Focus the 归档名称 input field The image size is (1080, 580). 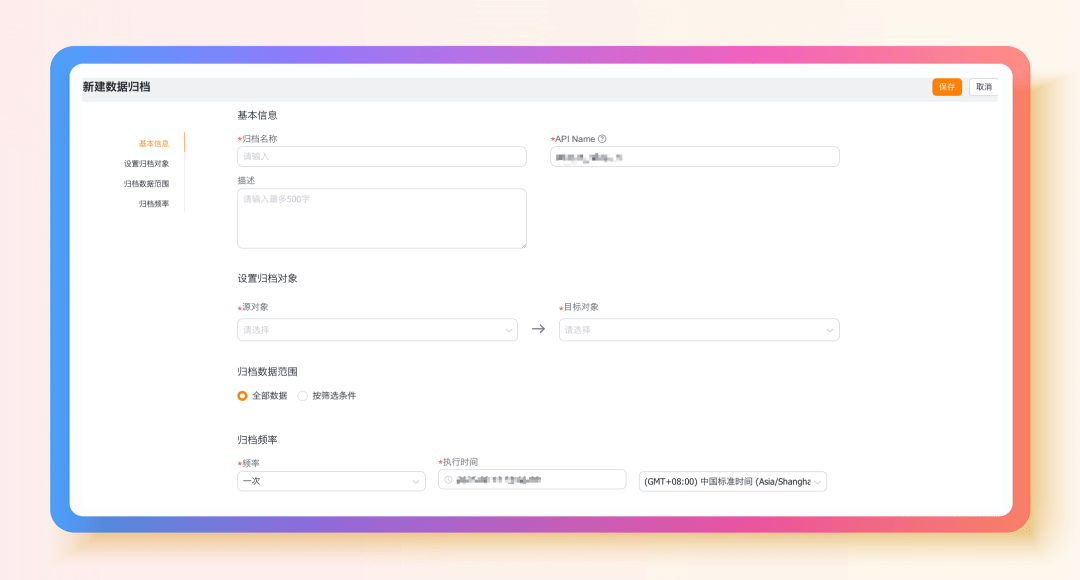pyautogui.click(x=381, y=157)
